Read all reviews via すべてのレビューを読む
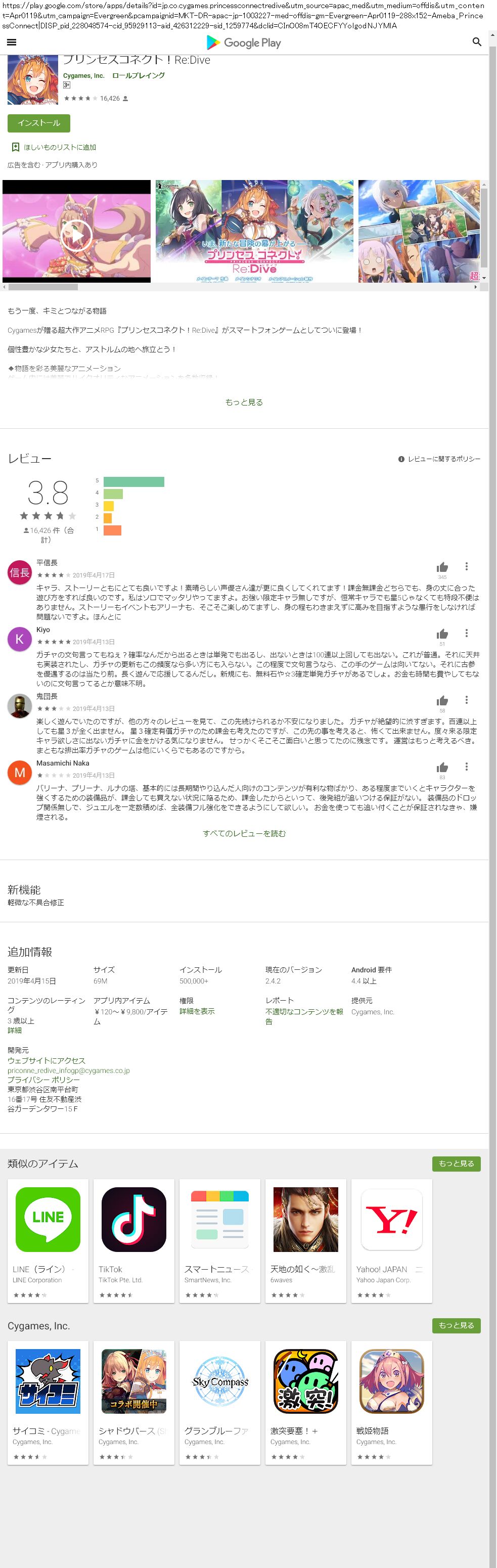Image resolution: width=497 pixels, height=1568 pixels. pos(244,833)
